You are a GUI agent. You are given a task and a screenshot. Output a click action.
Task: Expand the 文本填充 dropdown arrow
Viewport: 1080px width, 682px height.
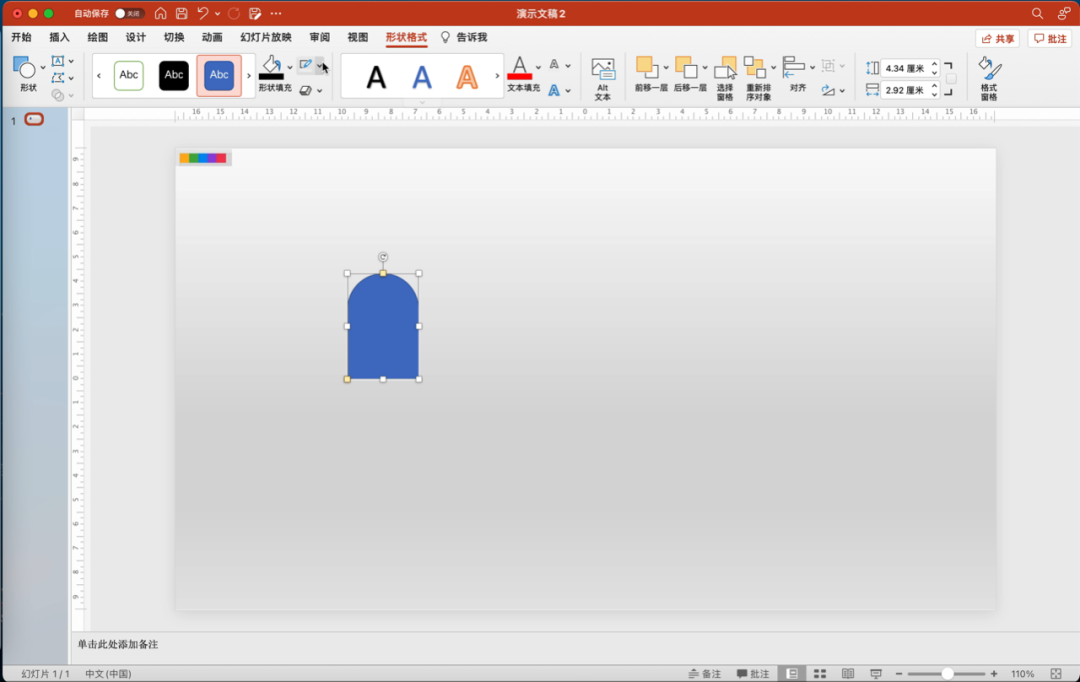click(538, 68)
